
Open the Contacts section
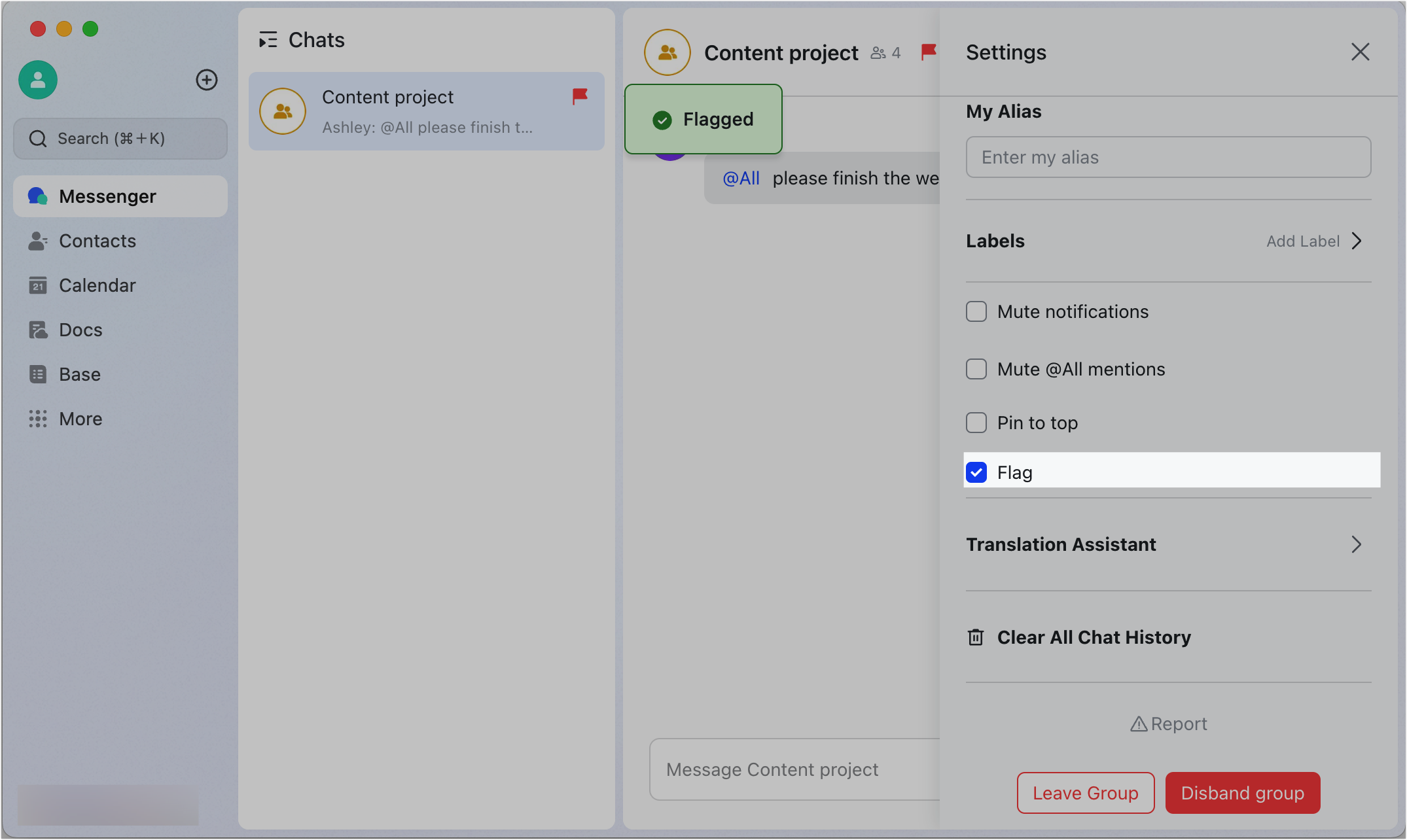(x=97, y=241)
